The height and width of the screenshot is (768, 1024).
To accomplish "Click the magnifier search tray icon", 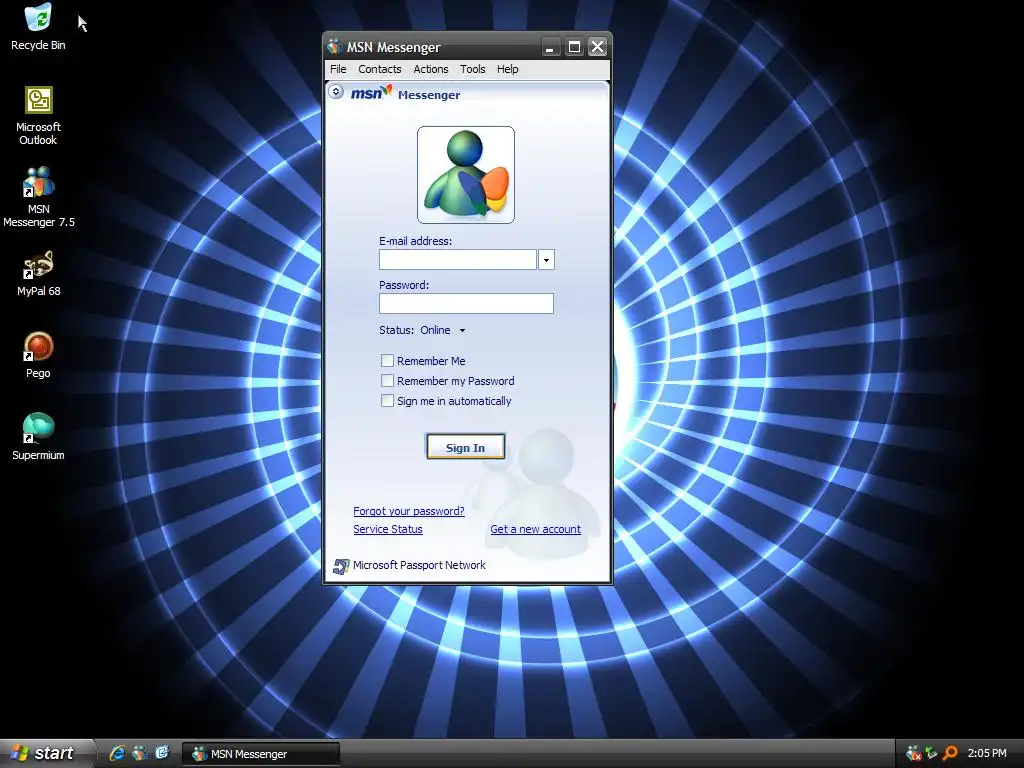I will [x=950, y=754].
